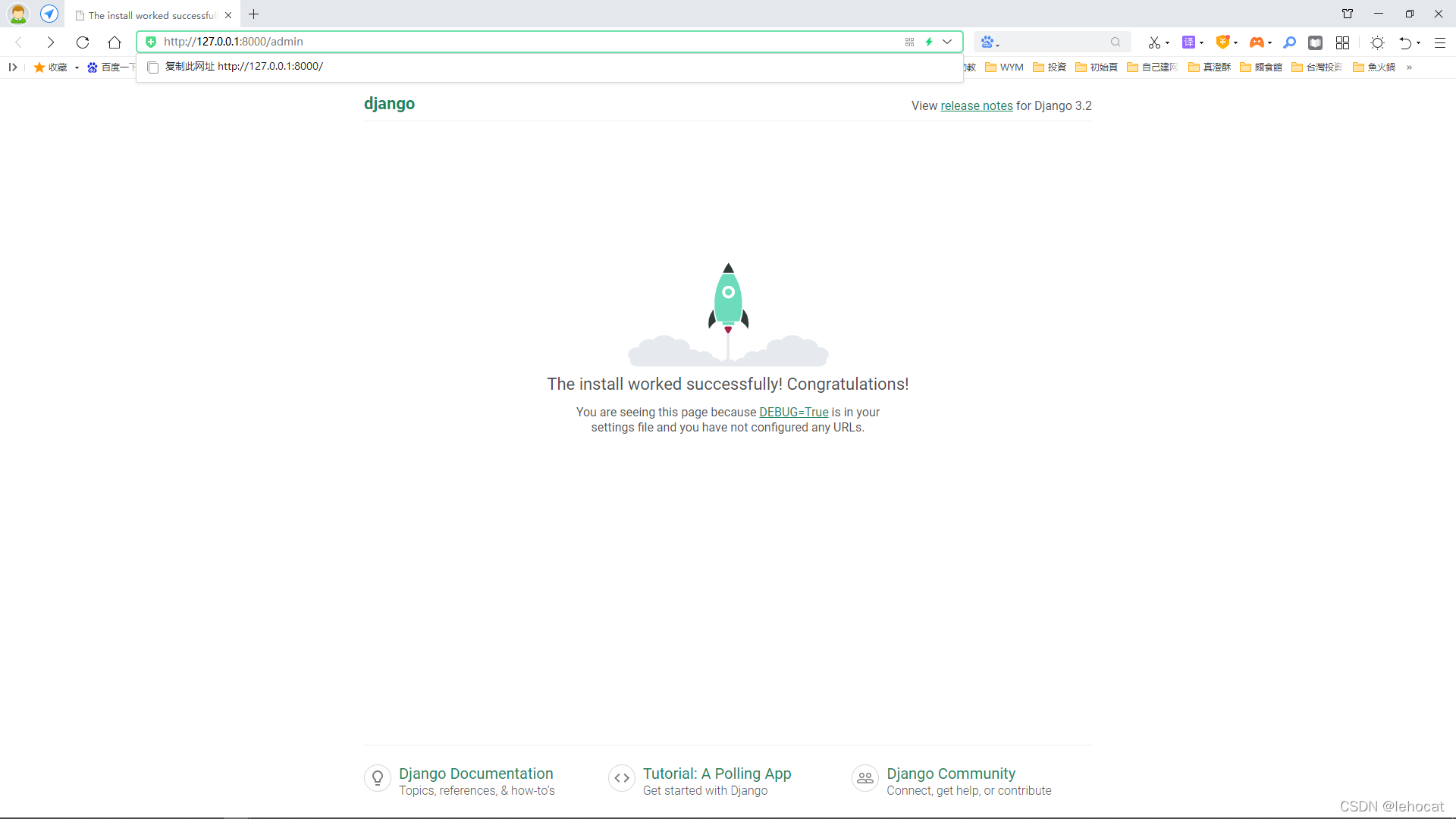Open the browser main hamburger menu

tap(1440, 42)
